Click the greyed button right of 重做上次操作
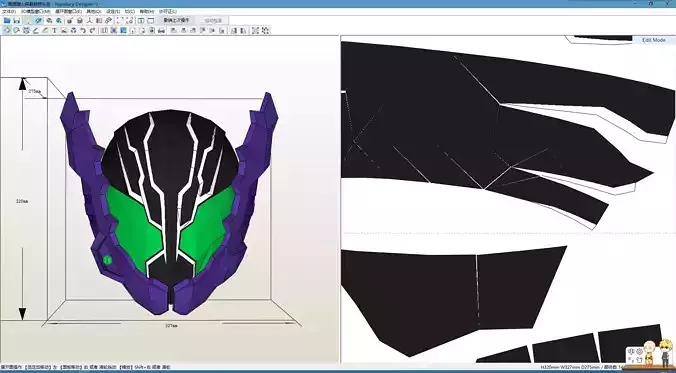This screenshot has width=676, height=373. 213,20
